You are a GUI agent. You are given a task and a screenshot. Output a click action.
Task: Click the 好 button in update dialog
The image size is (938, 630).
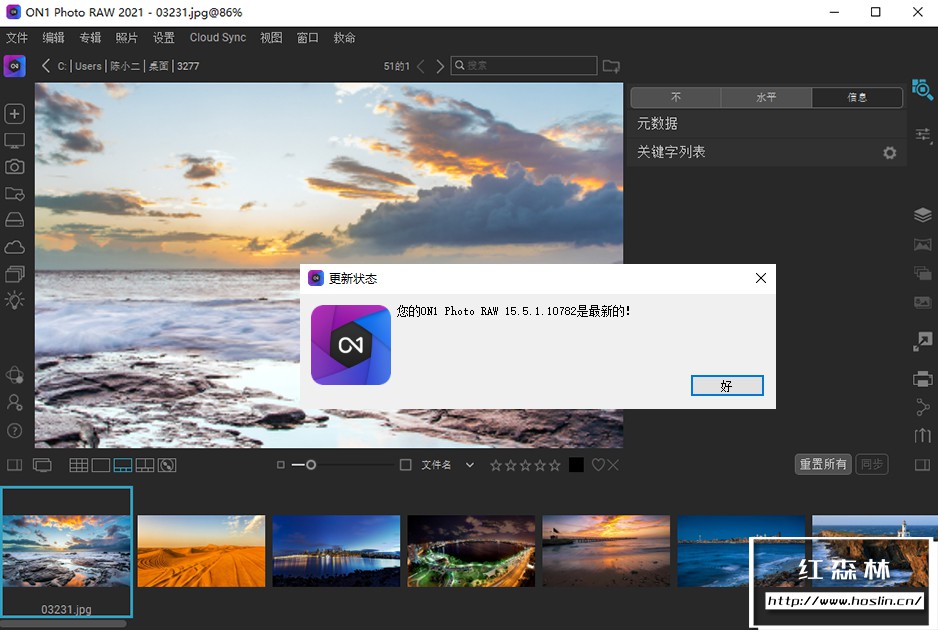pyautogui.click(x=727, y=386)
